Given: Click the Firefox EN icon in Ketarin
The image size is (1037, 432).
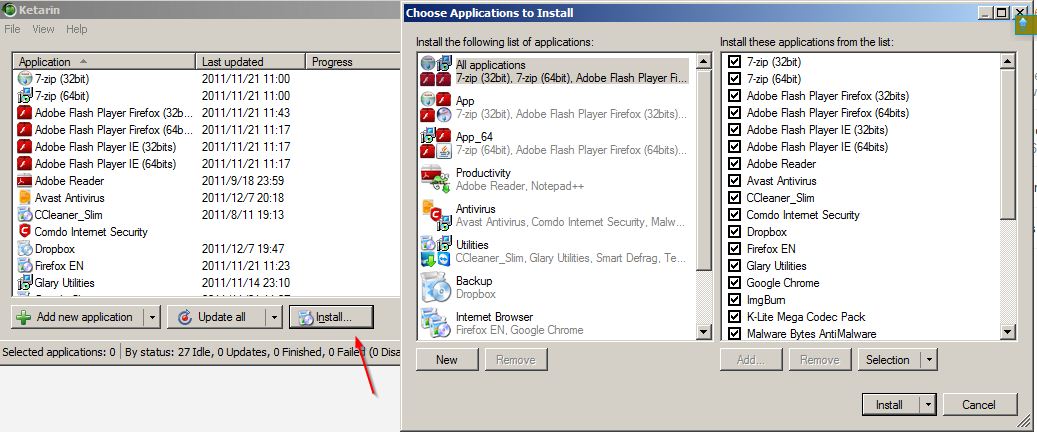Looking at the screenshot, I should (24, 266).
